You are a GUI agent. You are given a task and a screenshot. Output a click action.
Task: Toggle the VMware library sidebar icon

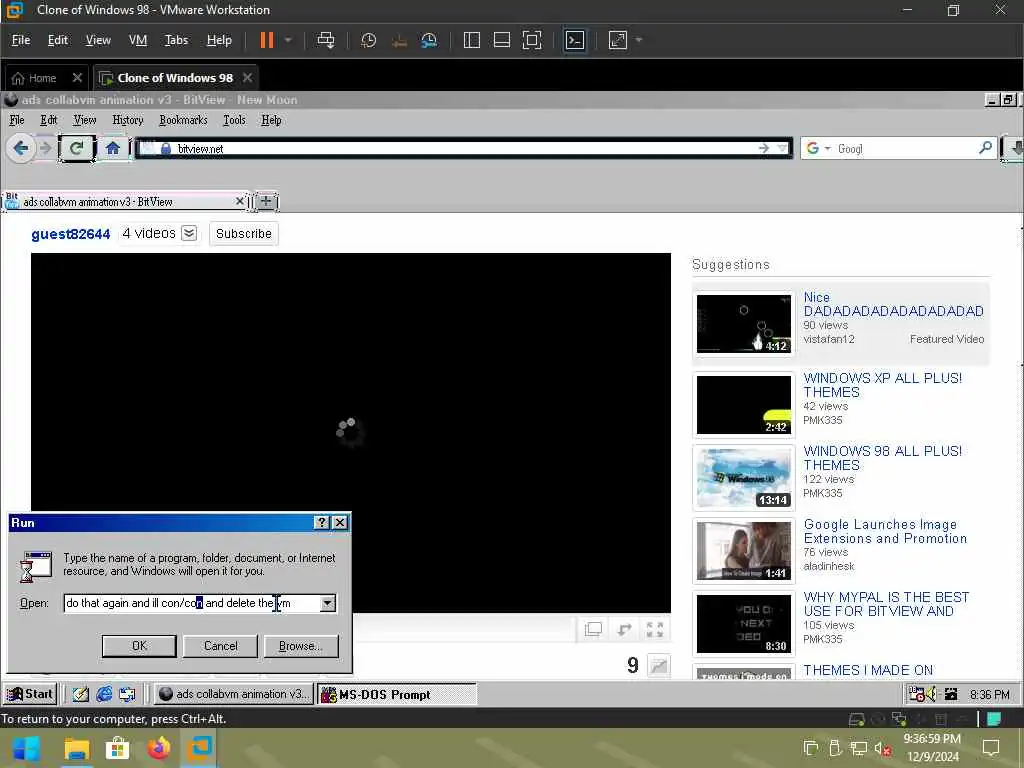point(472,40)
